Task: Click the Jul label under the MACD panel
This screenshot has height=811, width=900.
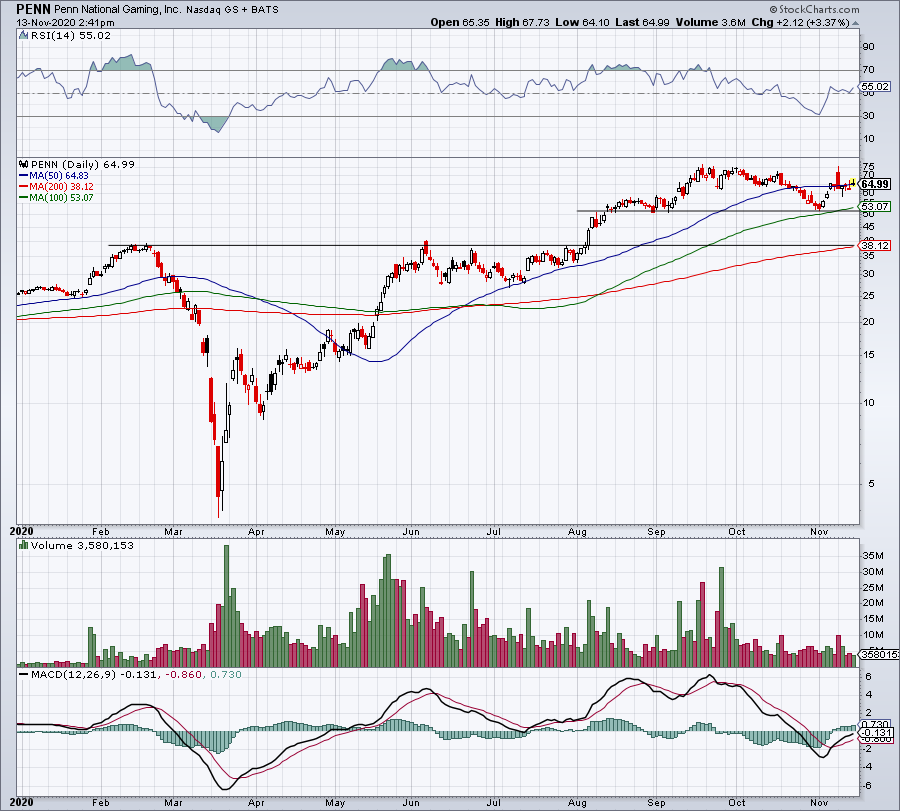Action: click(494, 802)
